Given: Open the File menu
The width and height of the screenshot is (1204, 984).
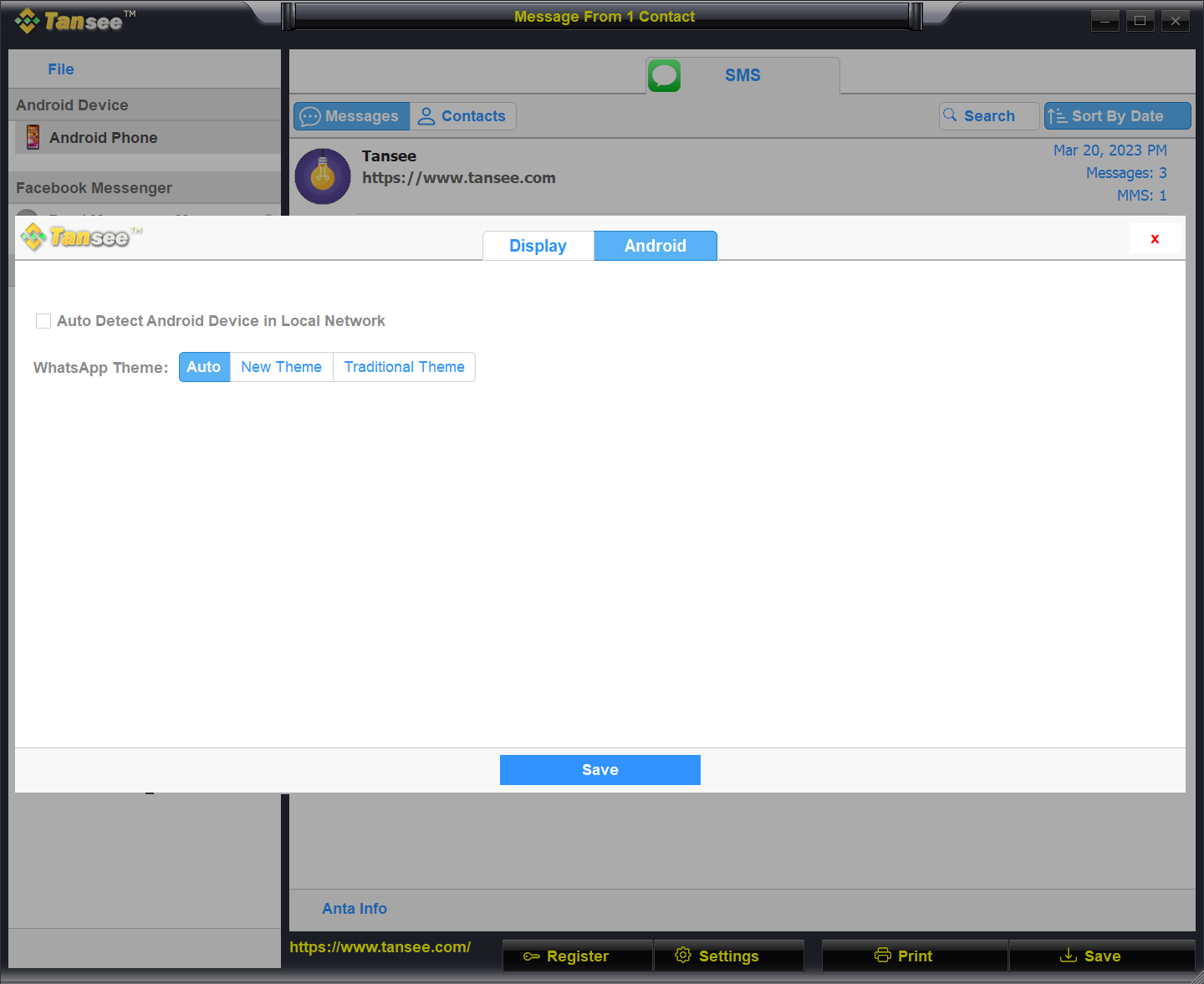Looking at the screenshot, I should (61, 69).
